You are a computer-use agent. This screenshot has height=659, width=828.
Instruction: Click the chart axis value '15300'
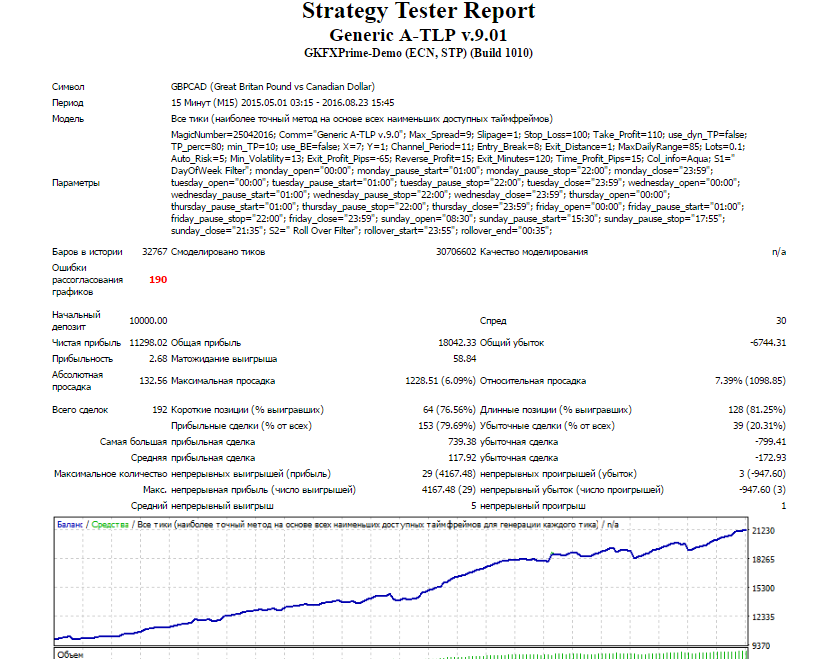[x=763, y=588]
